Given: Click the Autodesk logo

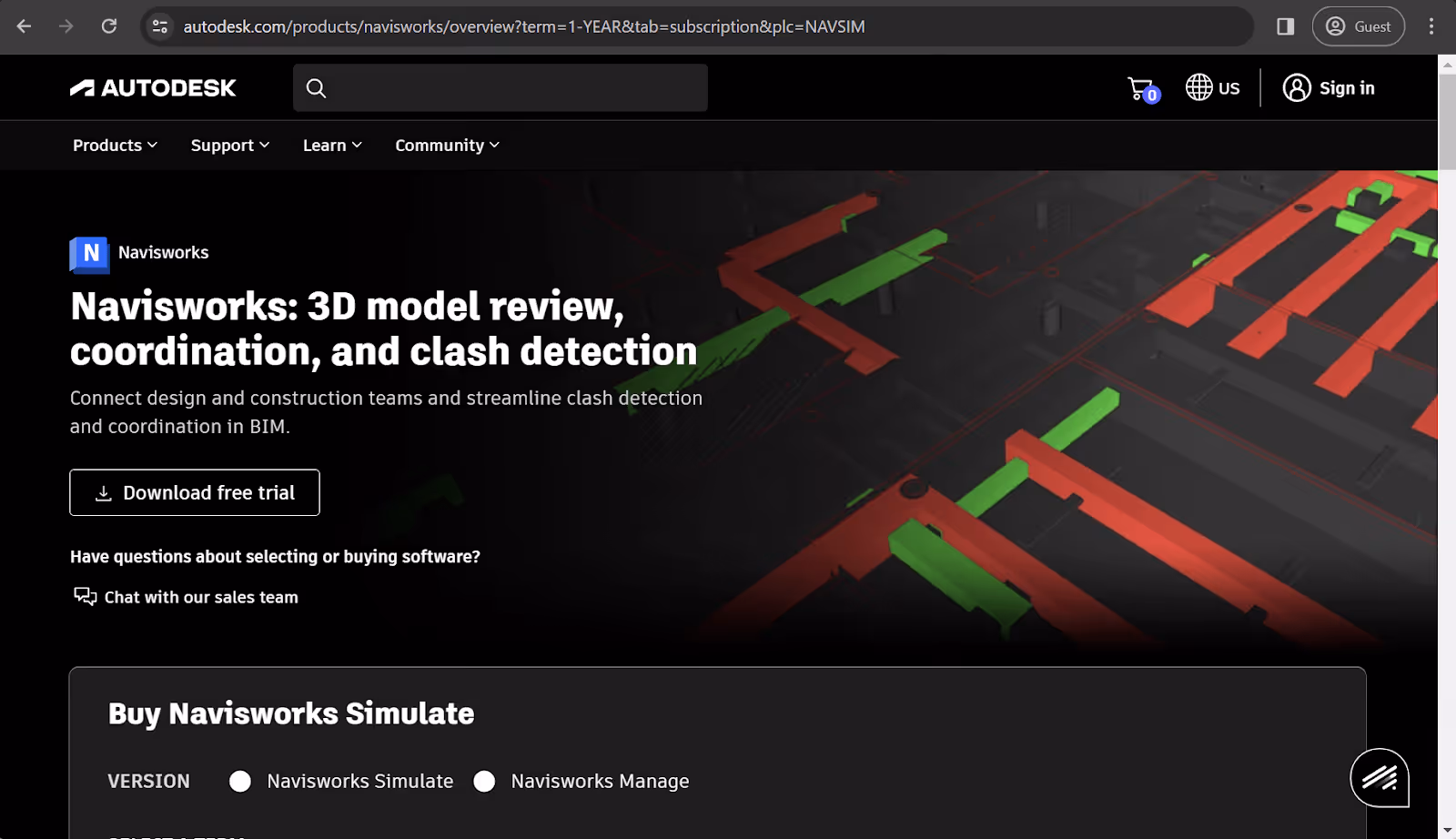Looking at the screenshot, I should coord(153,88).
